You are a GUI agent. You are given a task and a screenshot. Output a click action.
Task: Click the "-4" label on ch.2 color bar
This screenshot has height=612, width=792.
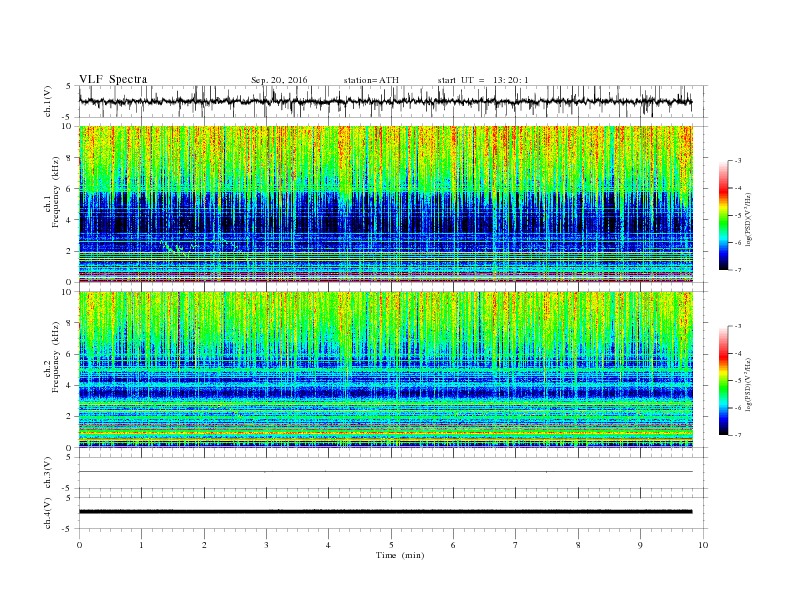pyautogui.click(x=737, y=353)
